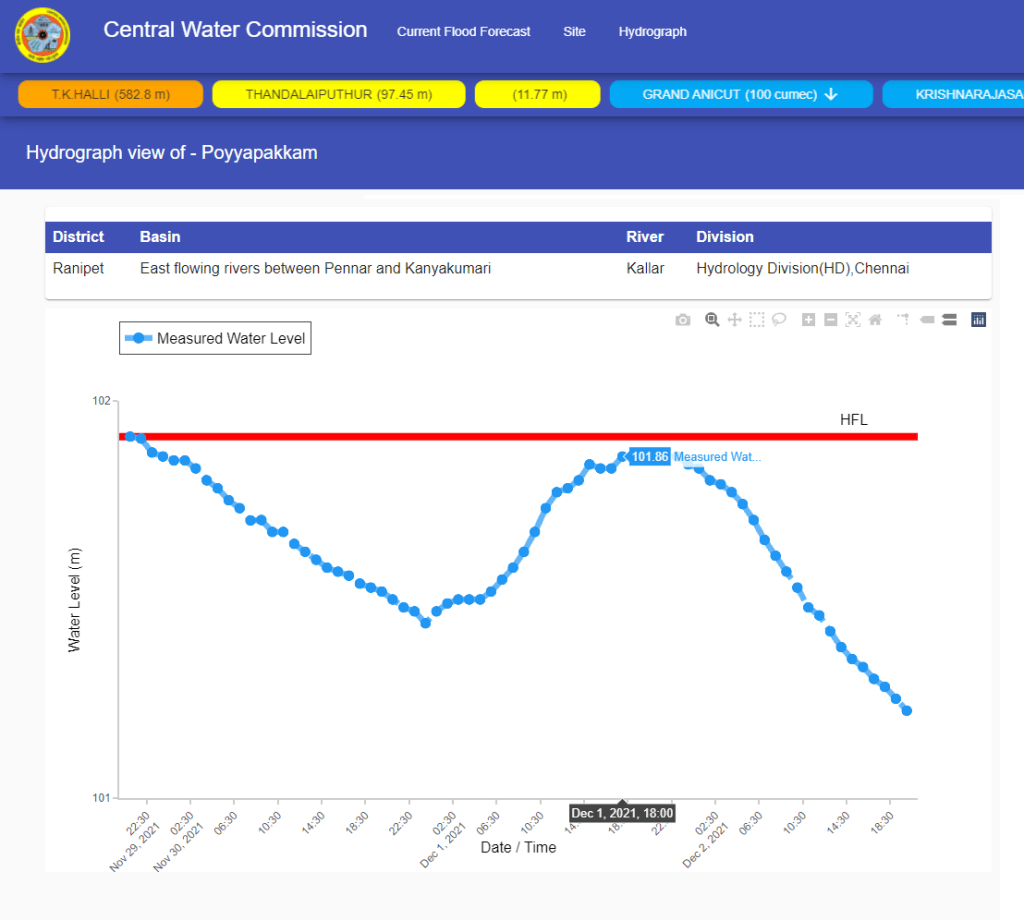Enable compare data on hover

click(x=949, y=320)
